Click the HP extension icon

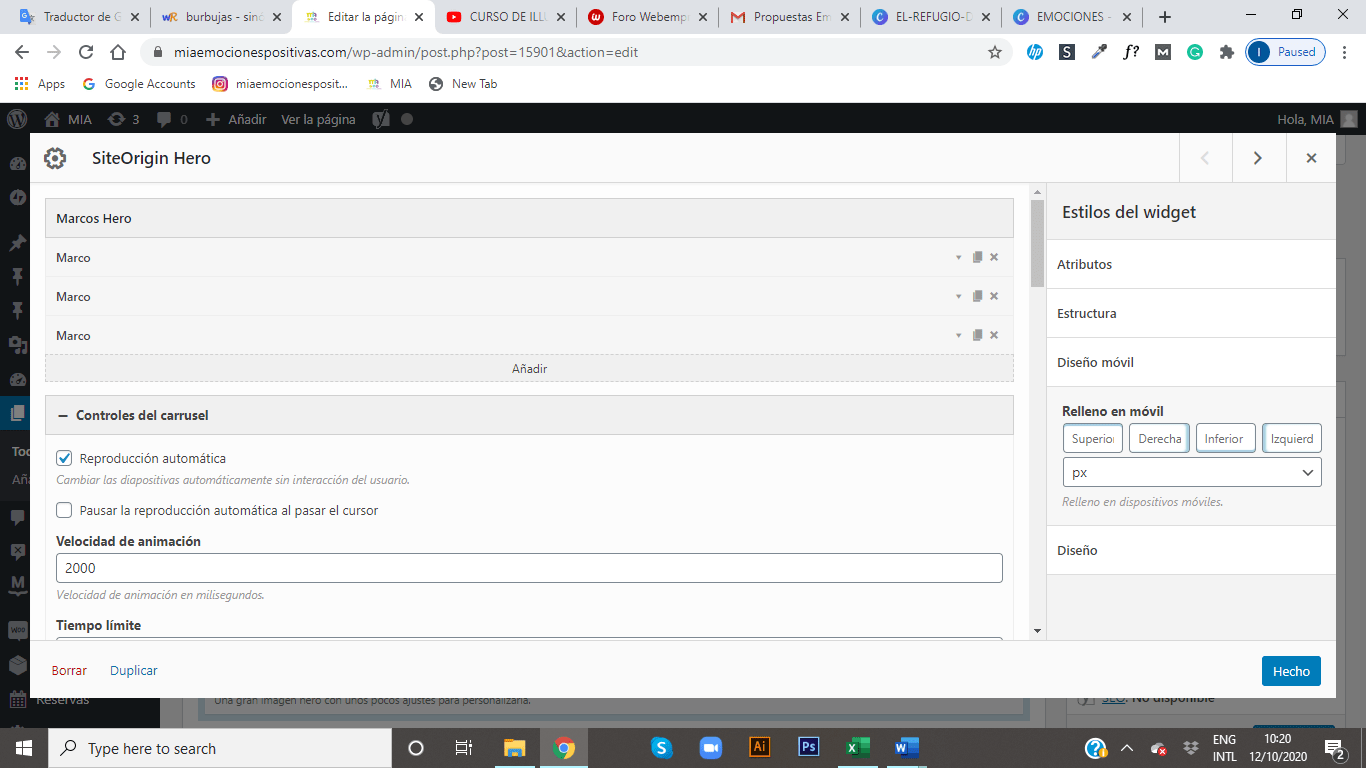pyautogui.click(x=1035, y=52)
